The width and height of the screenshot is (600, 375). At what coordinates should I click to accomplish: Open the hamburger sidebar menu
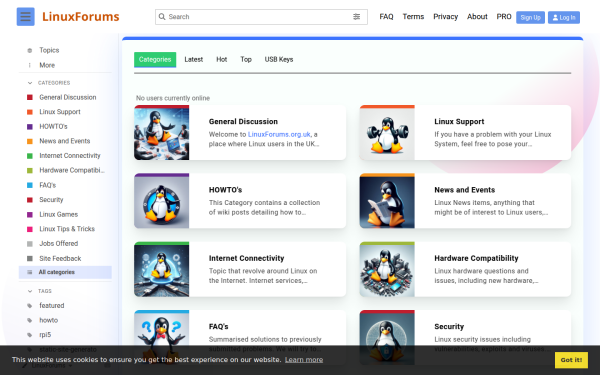(26, 16)
